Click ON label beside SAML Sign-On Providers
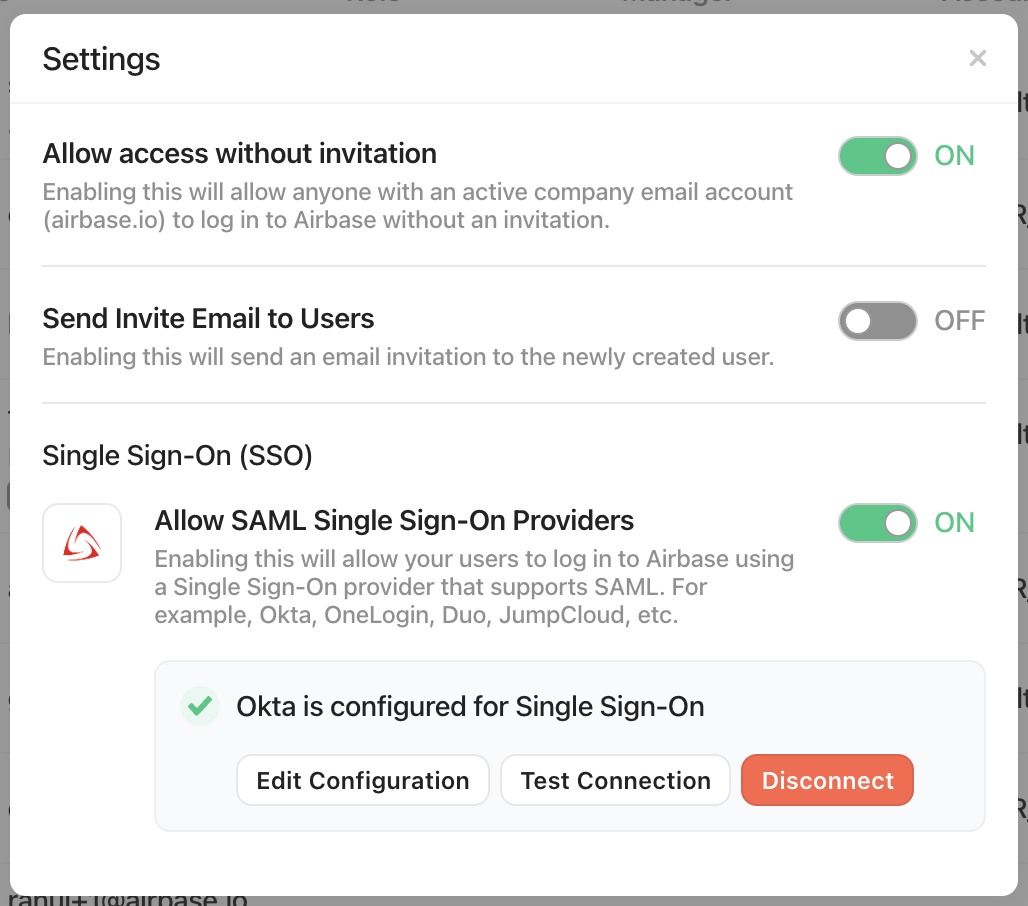Screen dimensions: 1028x906 click(955, 523)
